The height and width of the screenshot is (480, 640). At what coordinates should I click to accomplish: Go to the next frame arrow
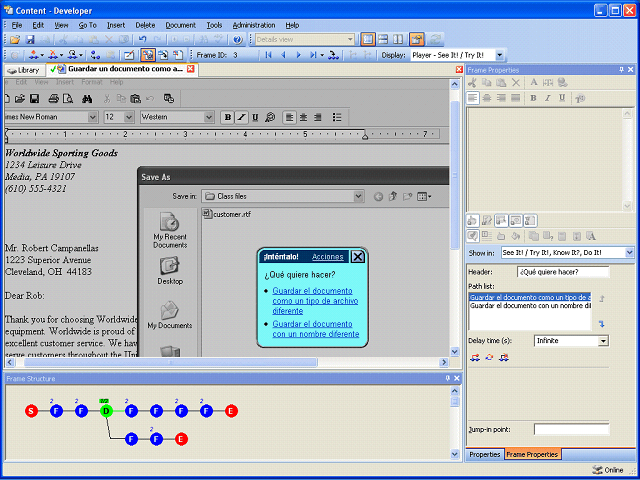[298, 55]
